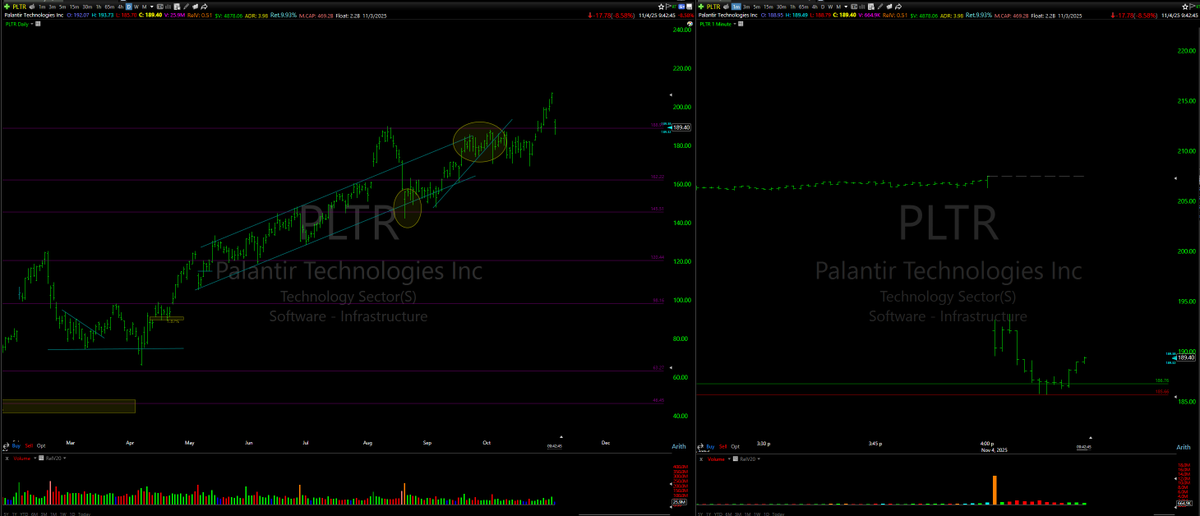
Task: Select Monthly (M) timeframe on right chart
Action: [838, 6]
